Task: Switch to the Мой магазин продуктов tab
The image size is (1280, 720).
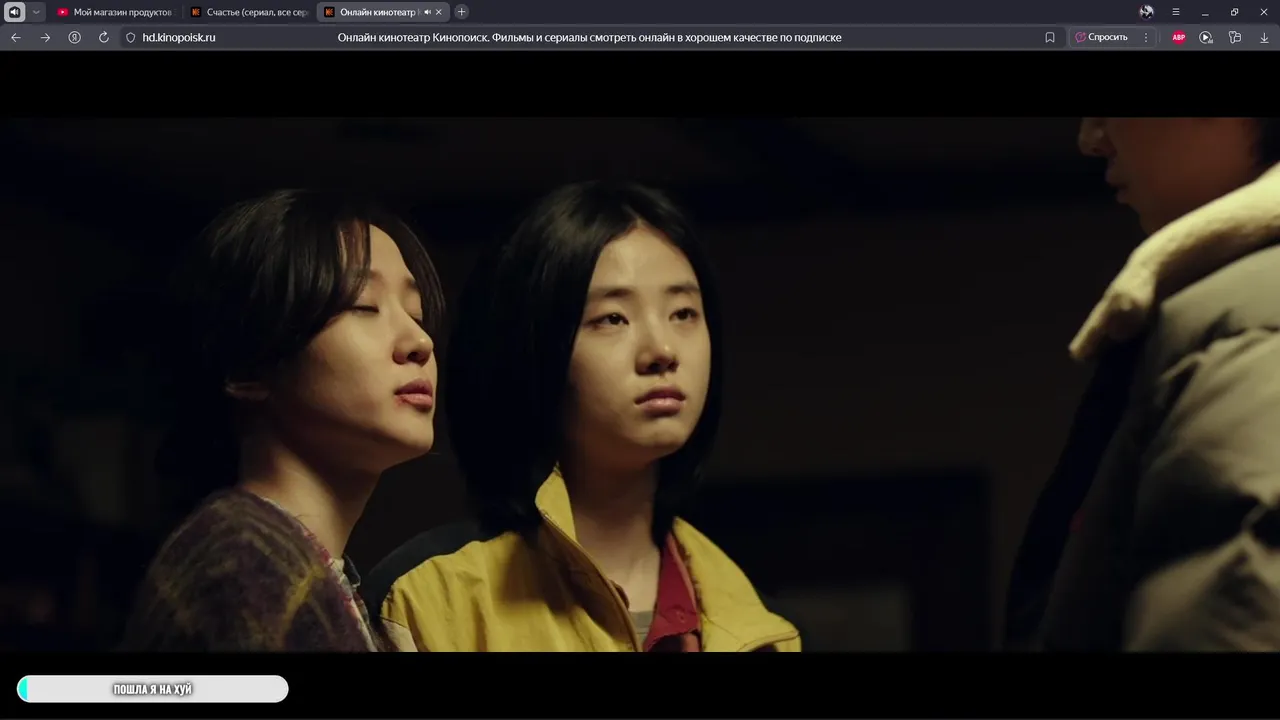Action: click(116, 12)
